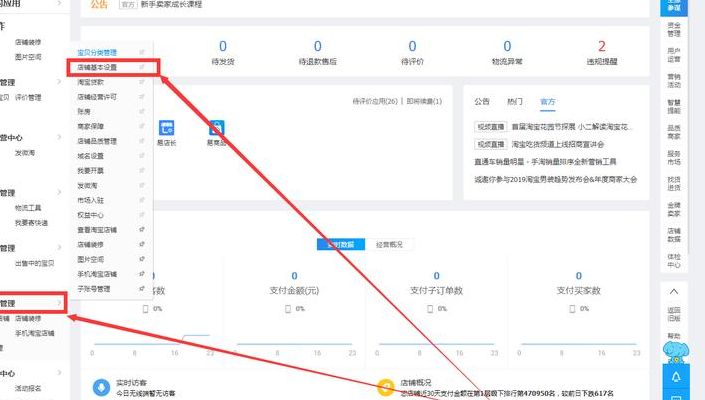Screen dimensions: 705x400
Task: Click the pin icon beside 商家保障
Action: click(142, 126)
